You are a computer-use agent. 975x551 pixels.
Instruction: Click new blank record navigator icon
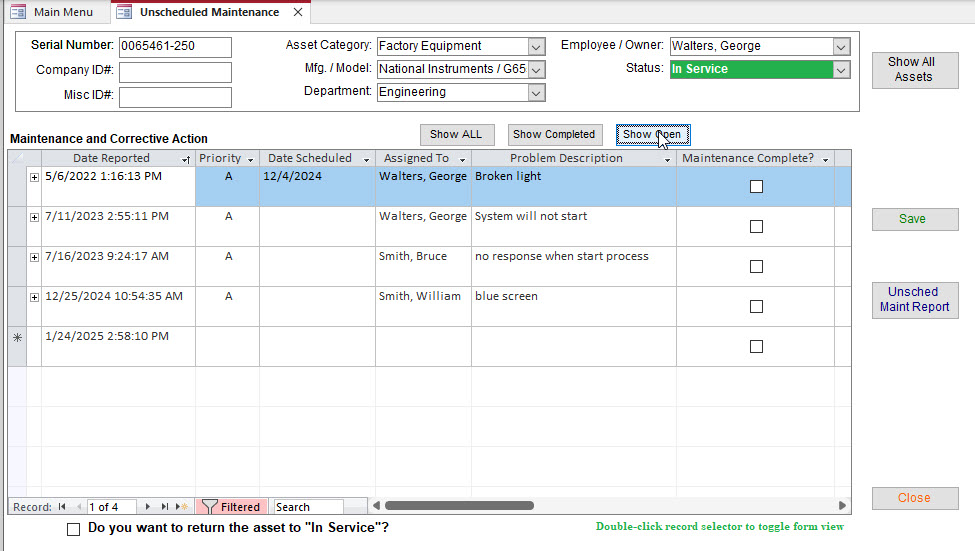tap(182, 507)
